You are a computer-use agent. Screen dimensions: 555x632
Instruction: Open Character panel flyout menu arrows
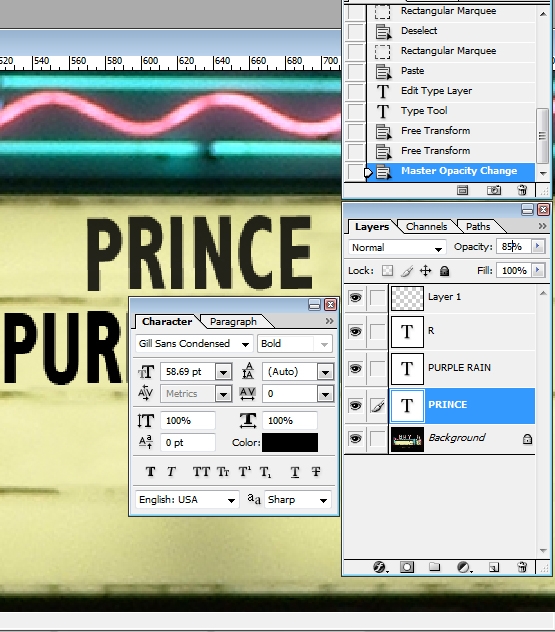tap(329, 321)
